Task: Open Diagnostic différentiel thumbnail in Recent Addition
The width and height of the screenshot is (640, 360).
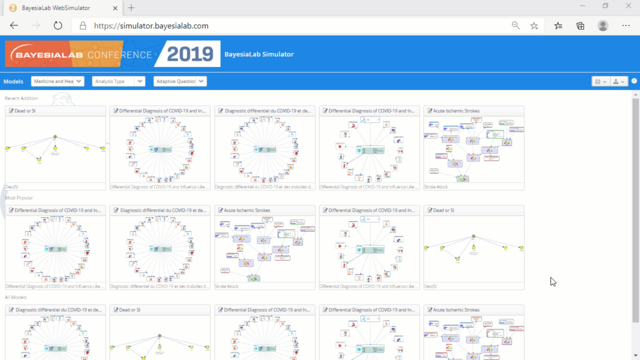Action: click(x=264, y=149)
